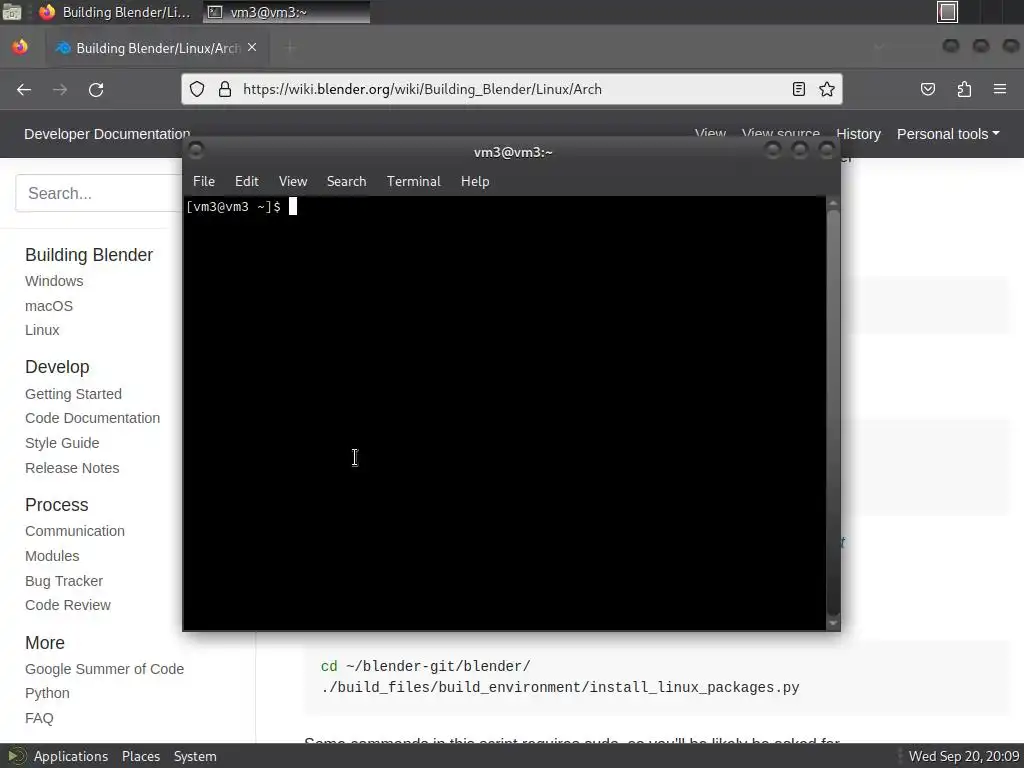The width and height of the screenshot is (1024, 768).
Task: Open System menu in bottom panel
Action: (195, 756)
